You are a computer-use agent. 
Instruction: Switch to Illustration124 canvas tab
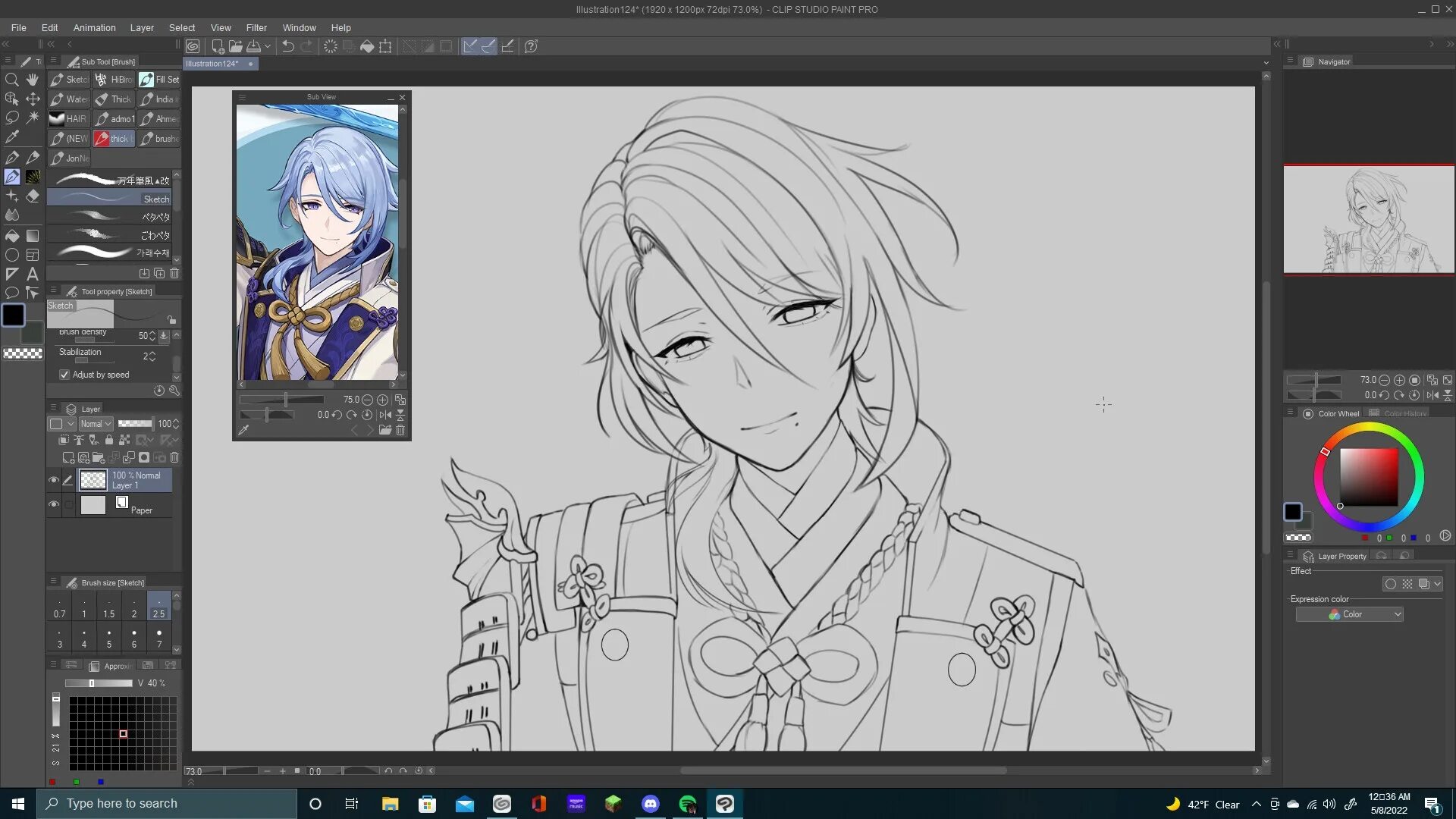[220, 64]
